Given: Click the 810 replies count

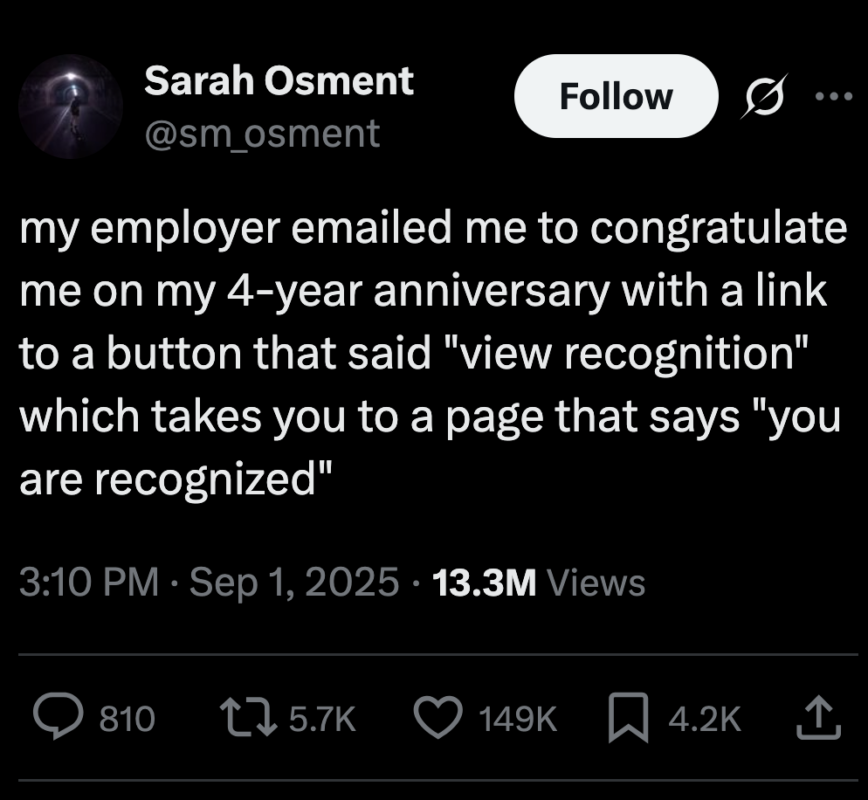Looking at the screenshot, I should 128,717.
